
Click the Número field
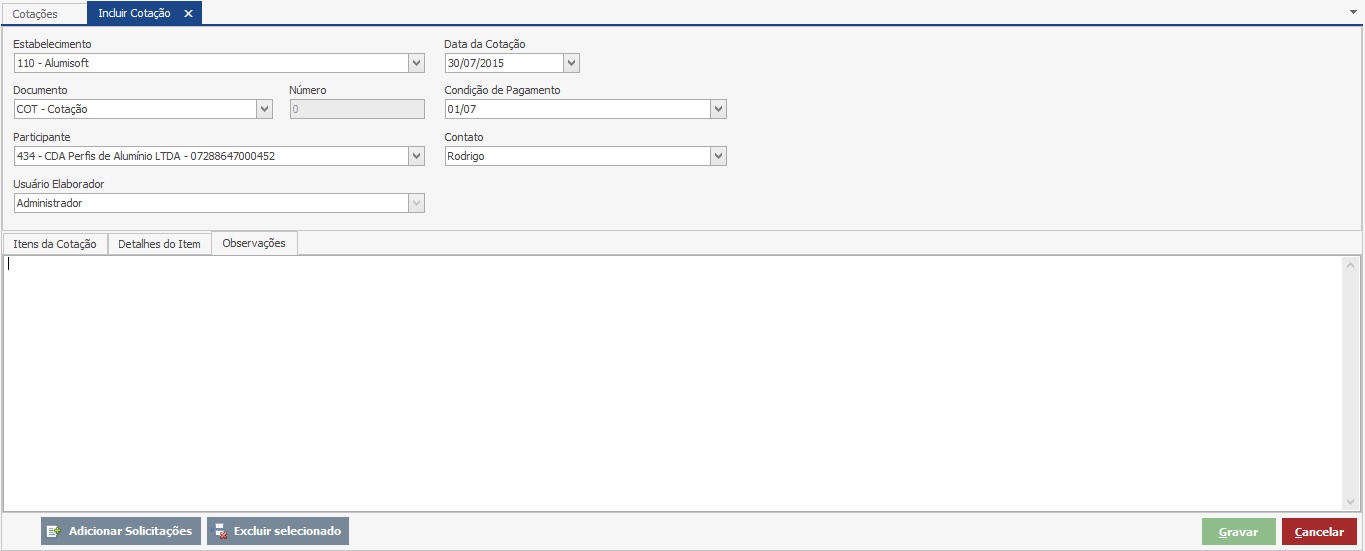[356, 109]
